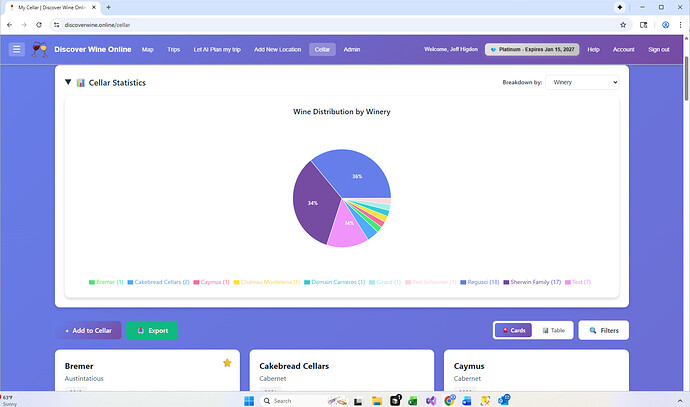The height and width of the screenshot is (407, 690).
Task: Click the Add to Cellar button
Action: point(90,330)
